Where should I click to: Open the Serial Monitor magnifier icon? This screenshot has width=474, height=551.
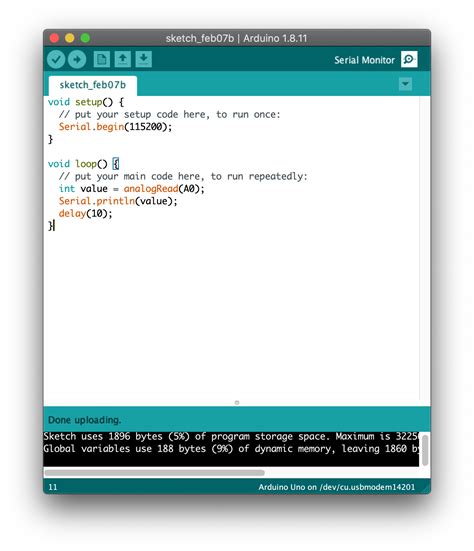pos(409,59)
